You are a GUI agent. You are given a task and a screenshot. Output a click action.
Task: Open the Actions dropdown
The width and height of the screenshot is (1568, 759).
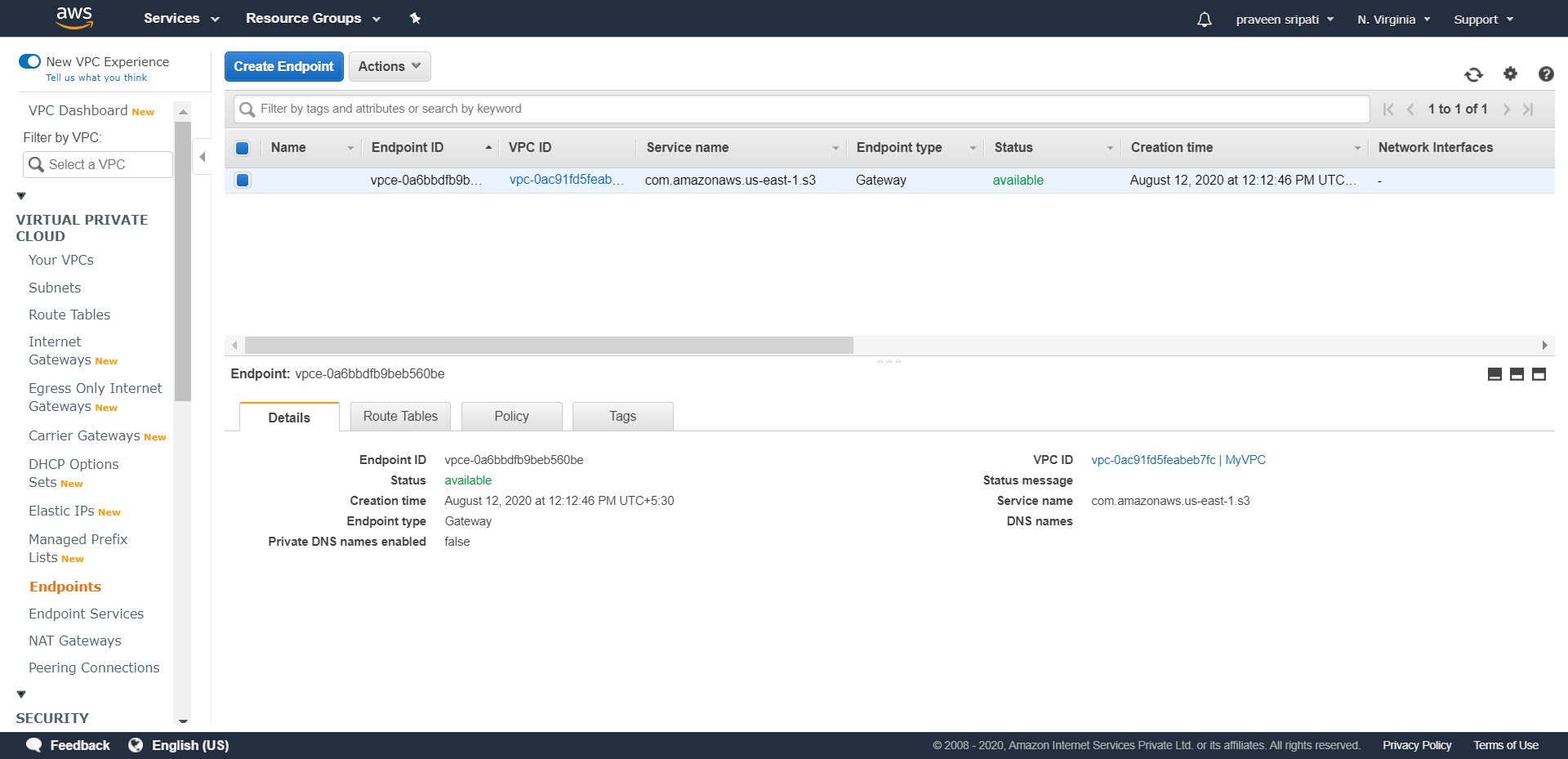pyautogui.click(x=389, y=66)
